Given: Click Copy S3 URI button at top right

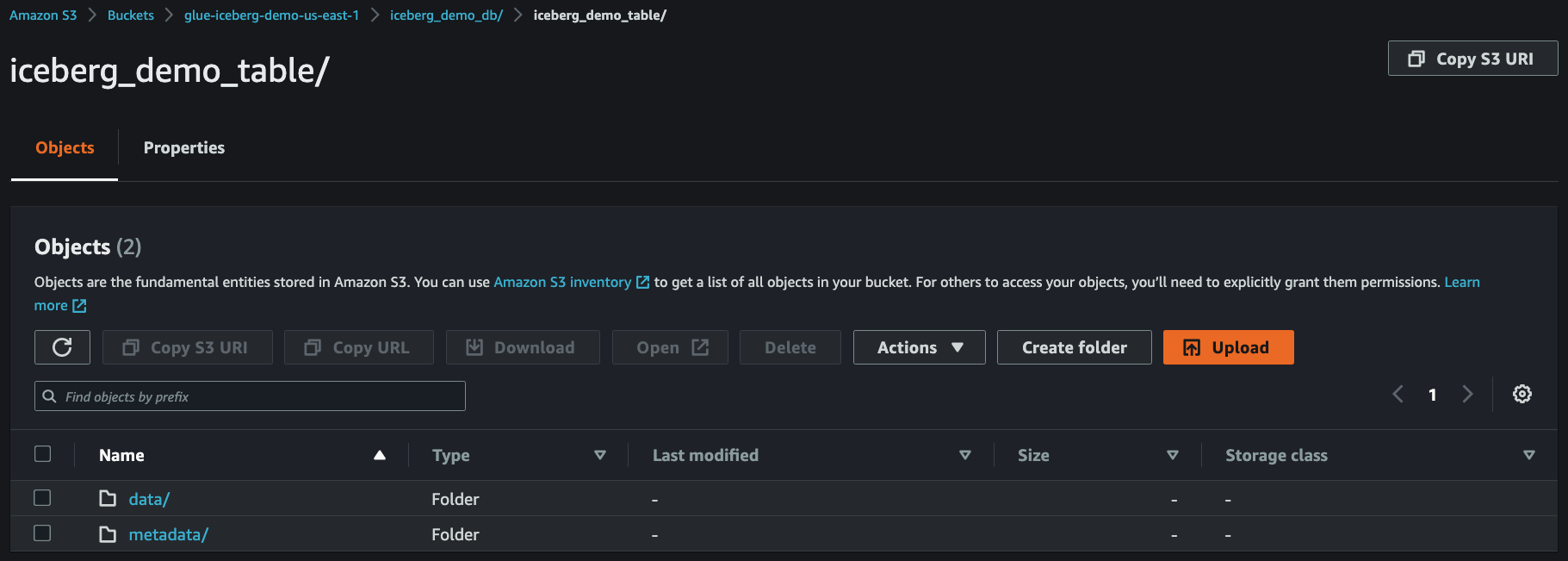Looking at the screenshot, I should (1472, 59).
